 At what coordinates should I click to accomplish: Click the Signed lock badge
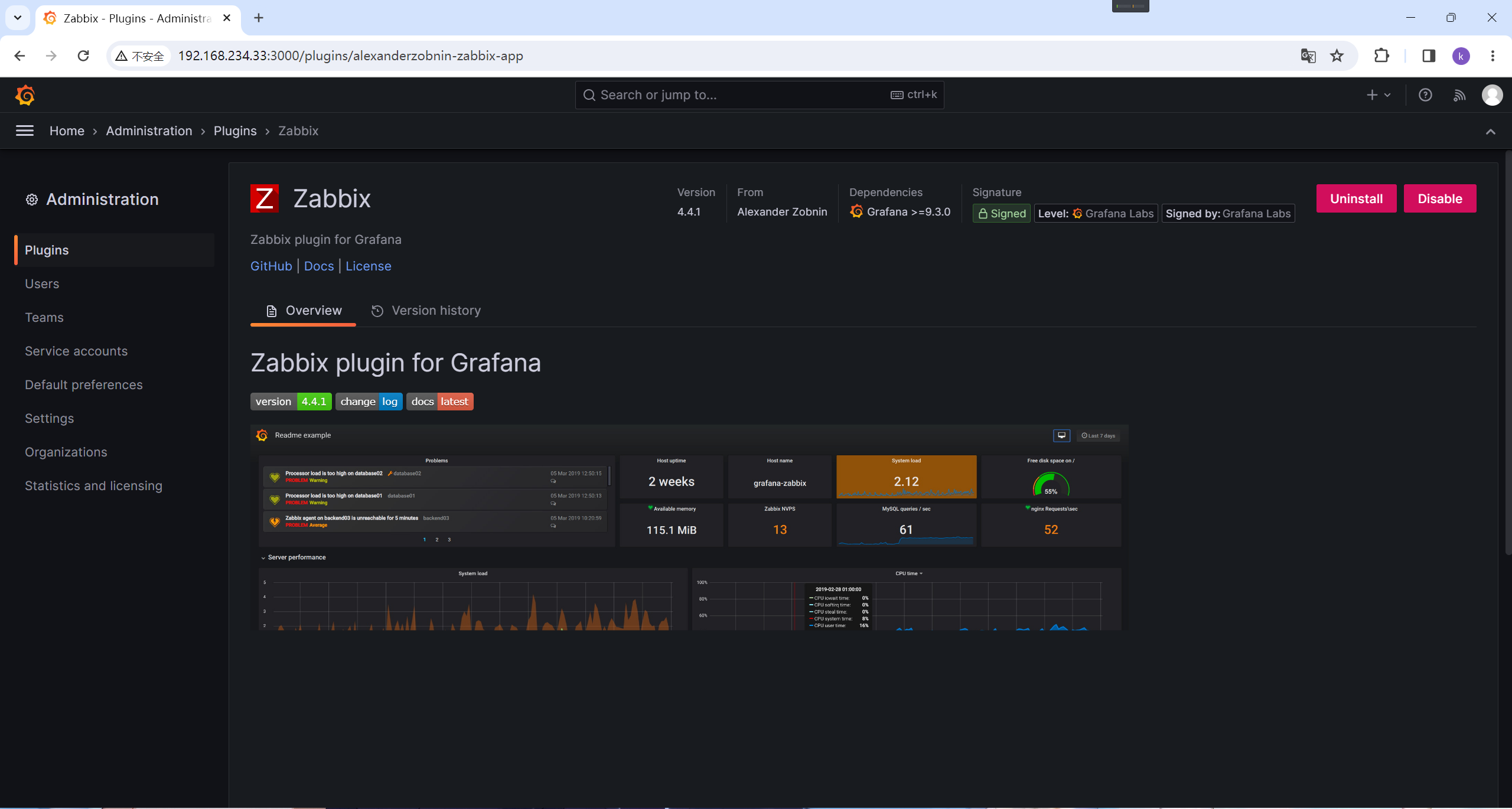(1002, 213)
